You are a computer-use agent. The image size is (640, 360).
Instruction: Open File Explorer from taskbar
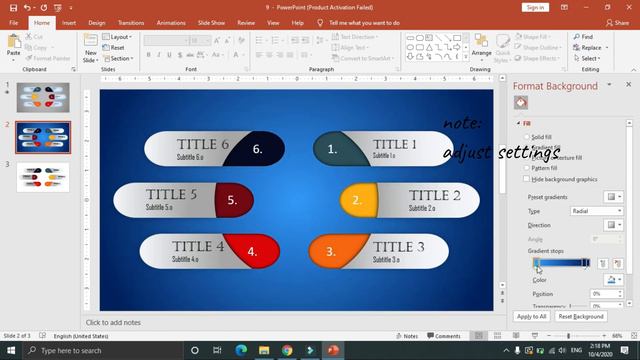click(x=264, y=350)
